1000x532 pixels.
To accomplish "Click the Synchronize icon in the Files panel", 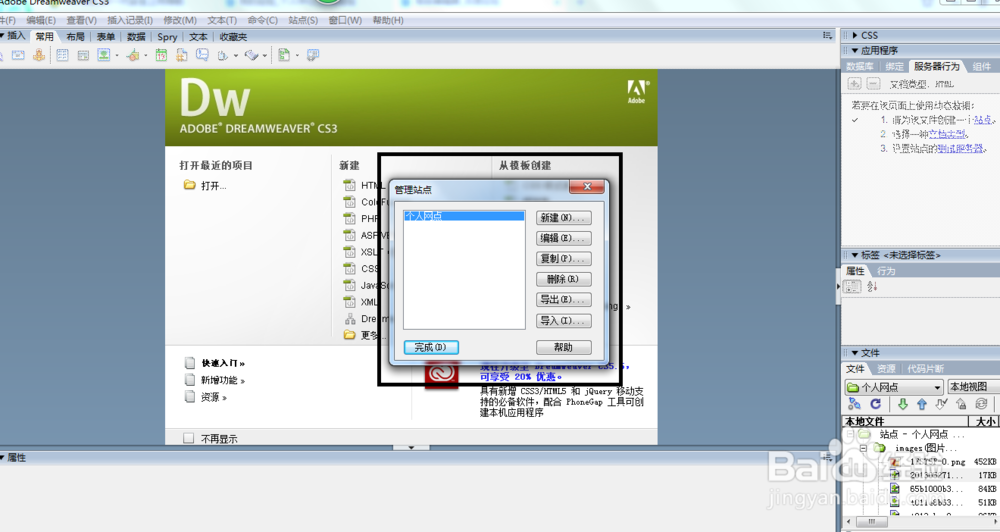I will [982, 404].
